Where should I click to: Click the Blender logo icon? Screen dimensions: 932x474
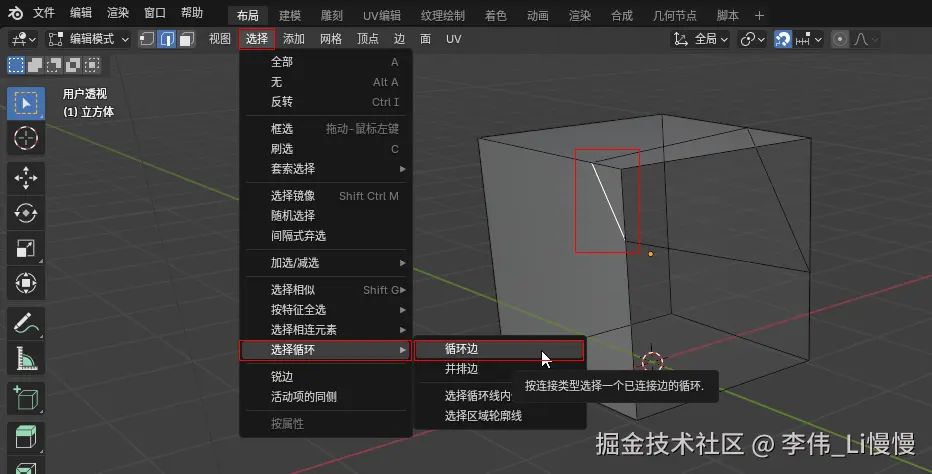tap(15, 12)
